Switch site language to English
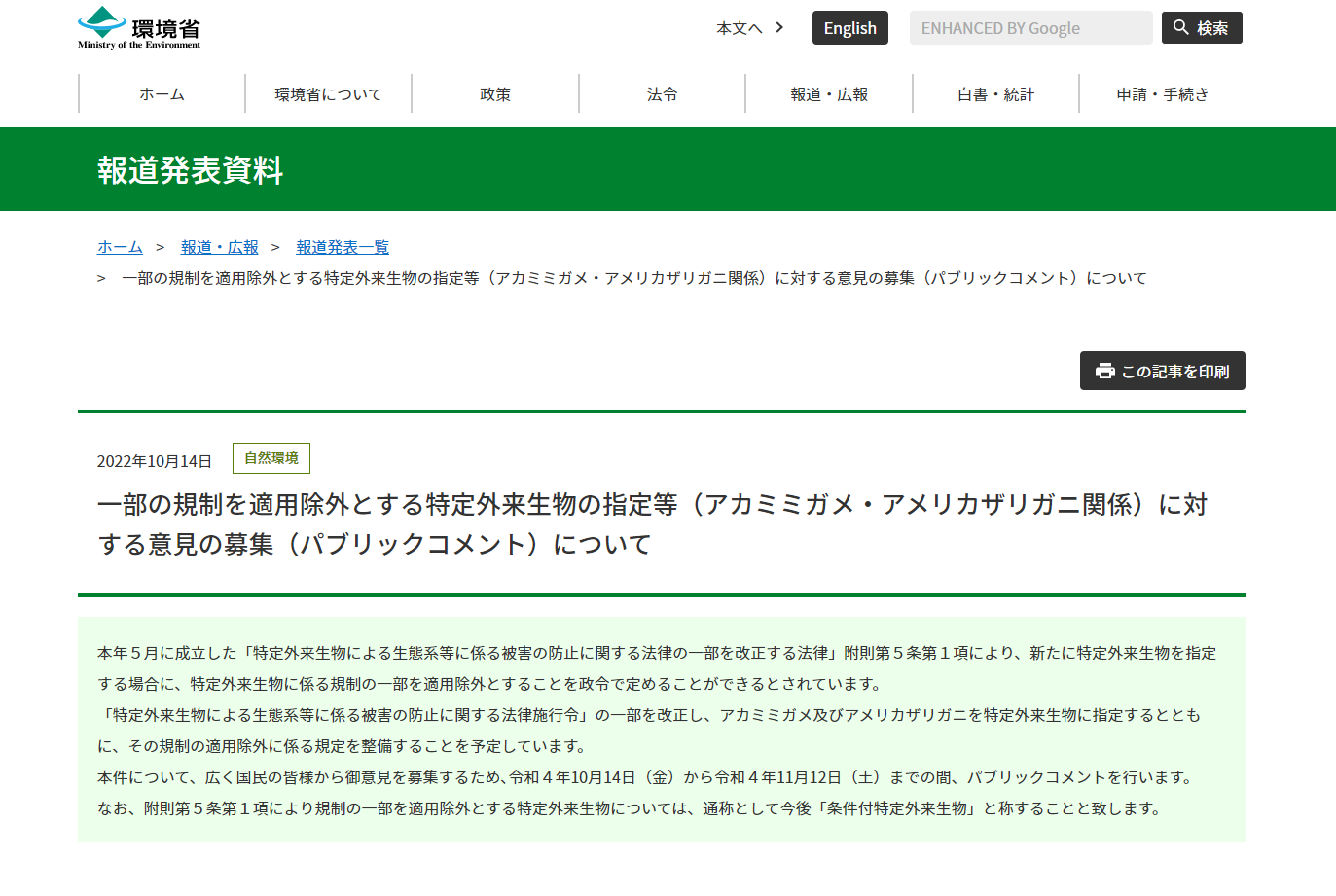The image size is (1336, 896). [x=849, y=28]
